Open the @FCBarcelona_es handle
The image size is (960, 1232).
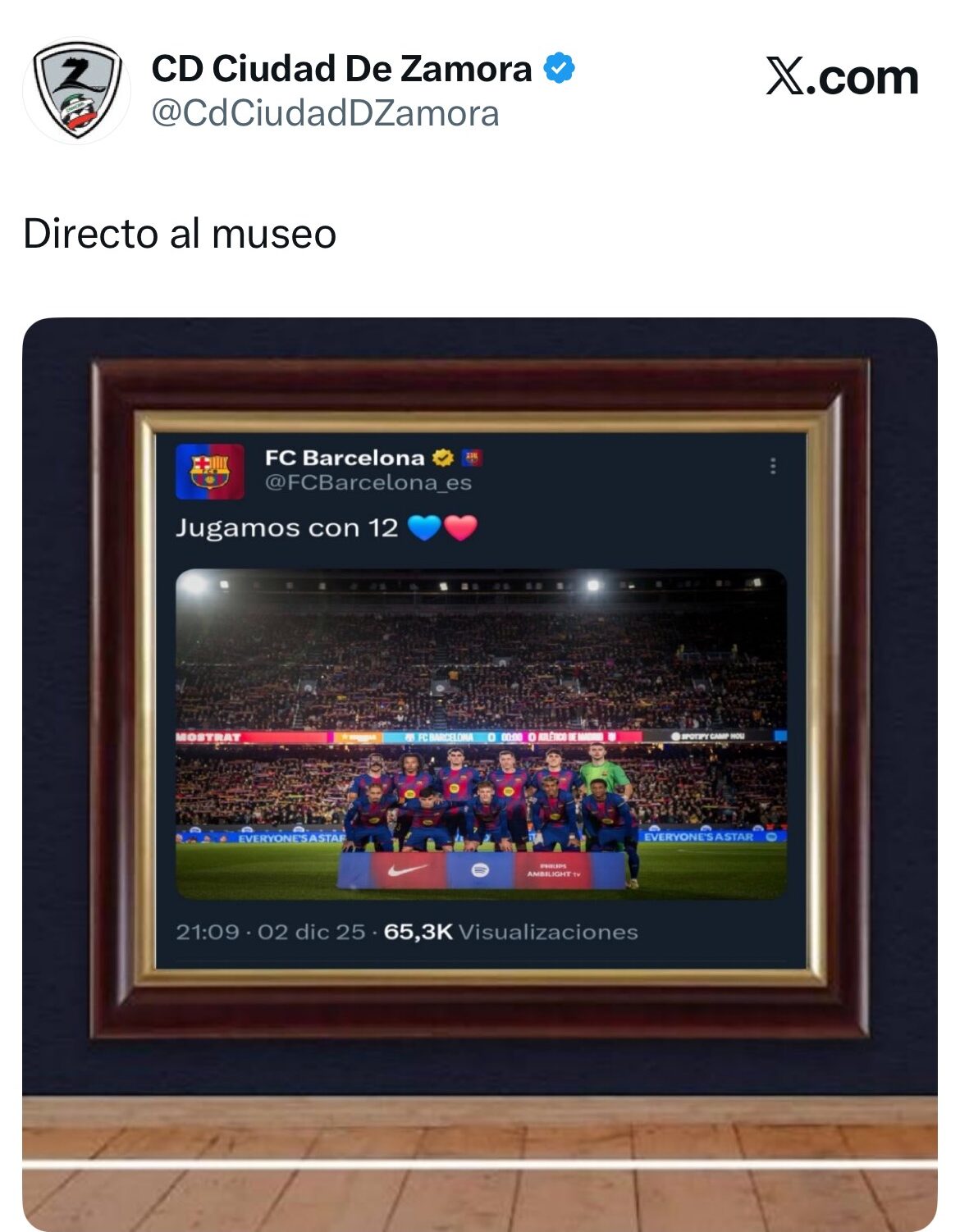coord(368,483)
